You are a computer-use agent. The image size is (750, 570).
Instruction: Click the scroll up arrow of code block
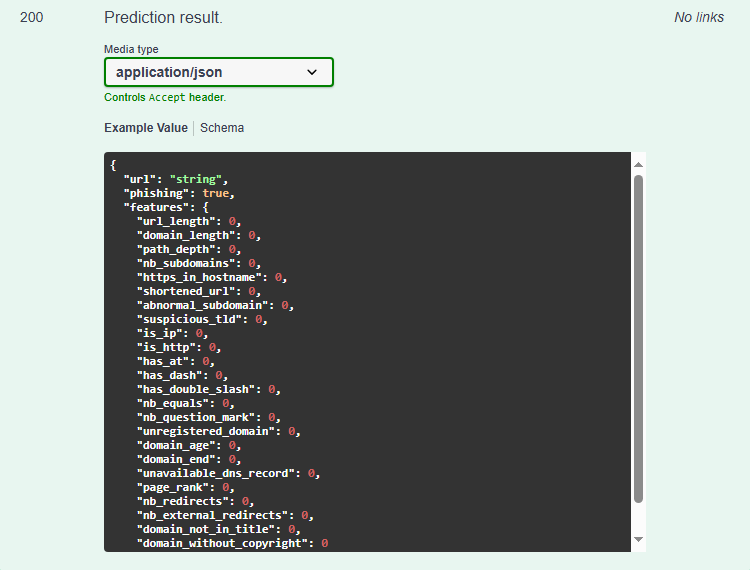click(638, 164)
